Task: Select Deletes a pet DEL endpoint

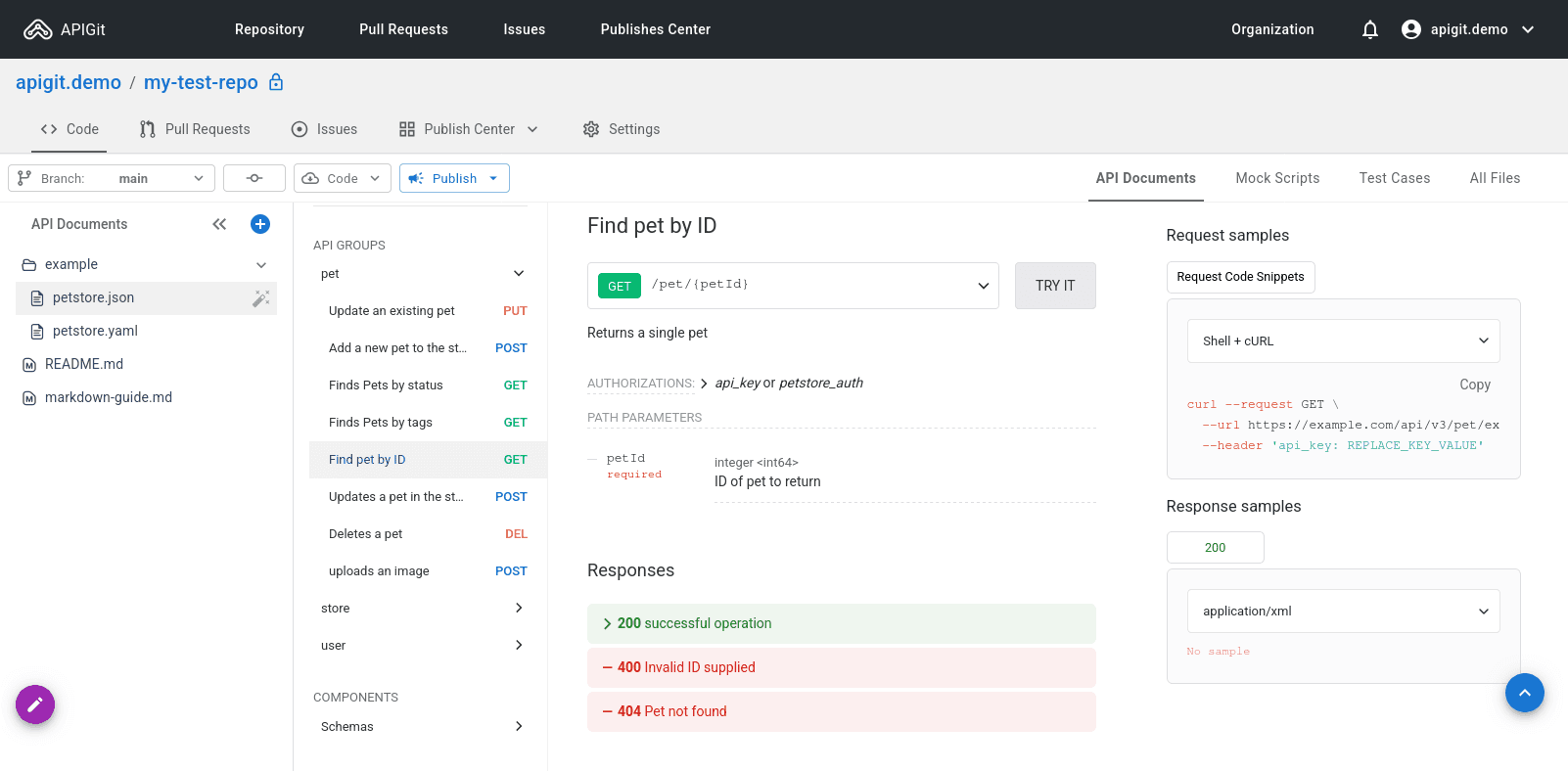Action: [x=428, y=534]
